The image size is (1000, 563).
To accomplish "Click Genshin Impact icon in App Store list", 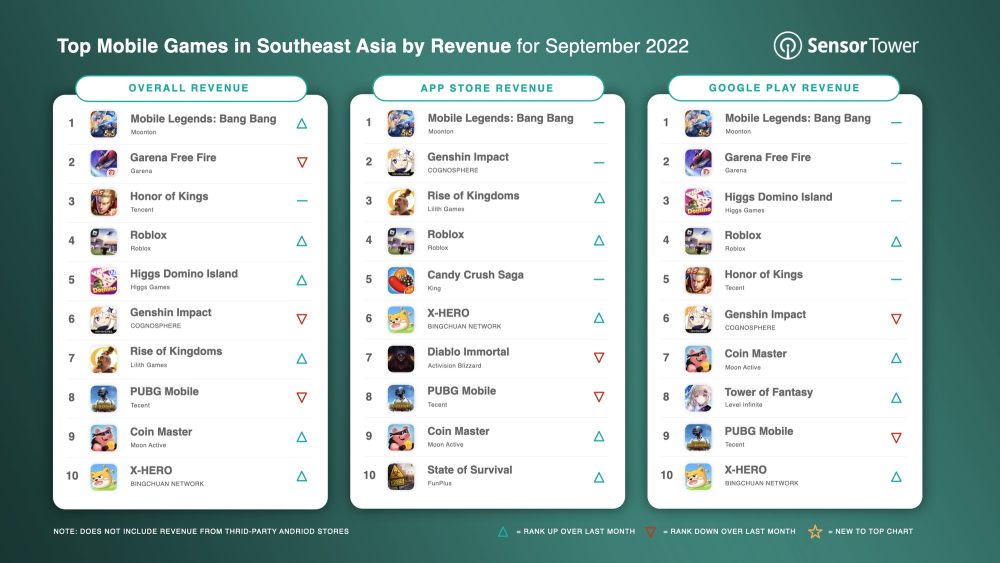I will pos(401,163).
